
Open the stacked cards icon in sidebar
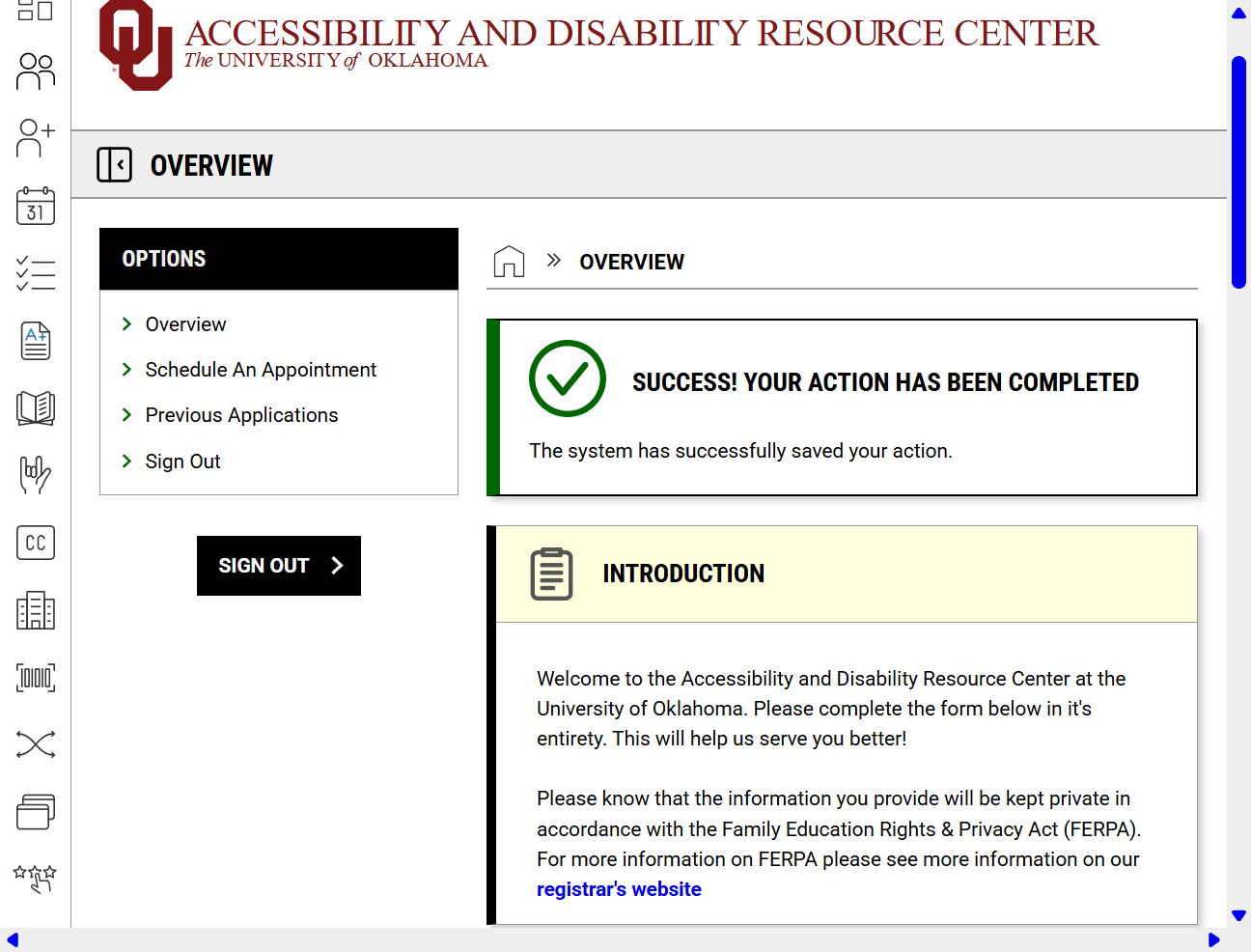pyautogui.click(x=36, y=812)
